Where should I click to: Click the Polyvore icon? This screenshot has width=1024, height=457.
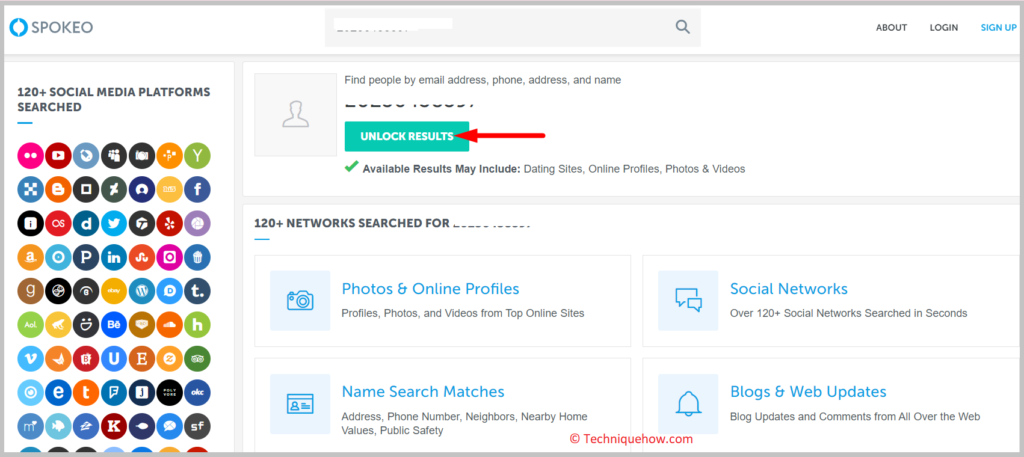pos(170,392)
